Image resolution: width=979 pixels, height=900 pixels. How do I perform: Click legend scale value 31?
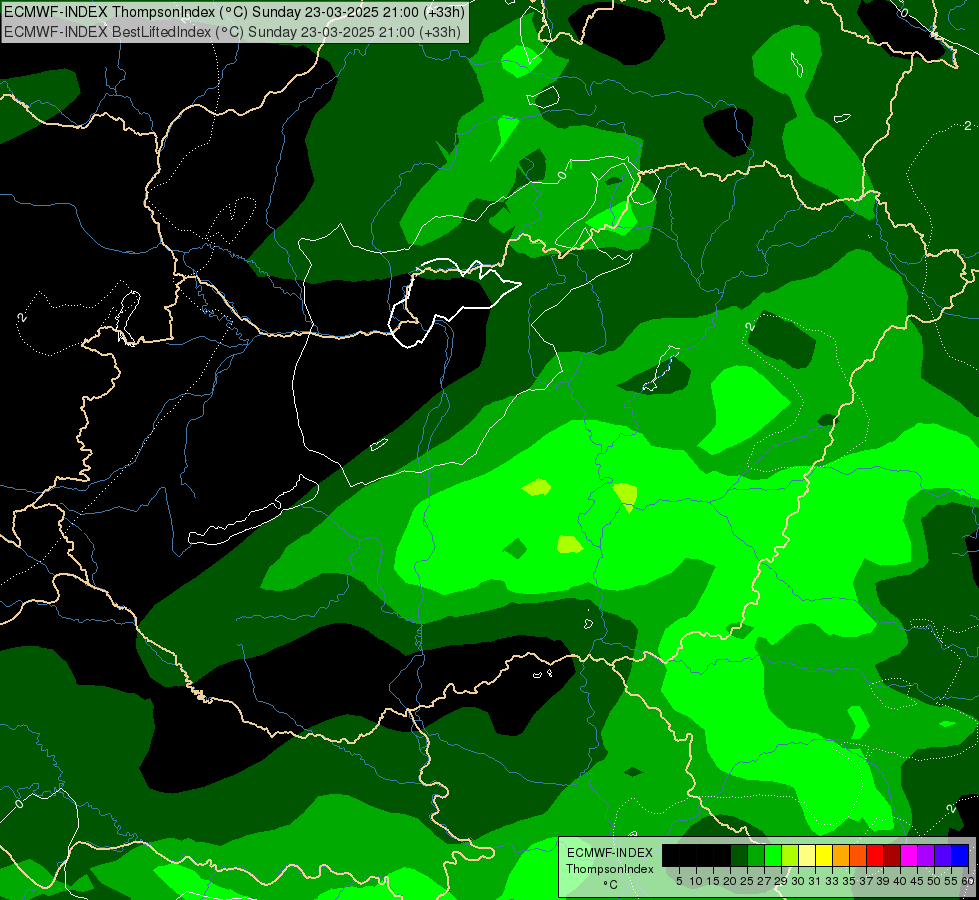815,881
